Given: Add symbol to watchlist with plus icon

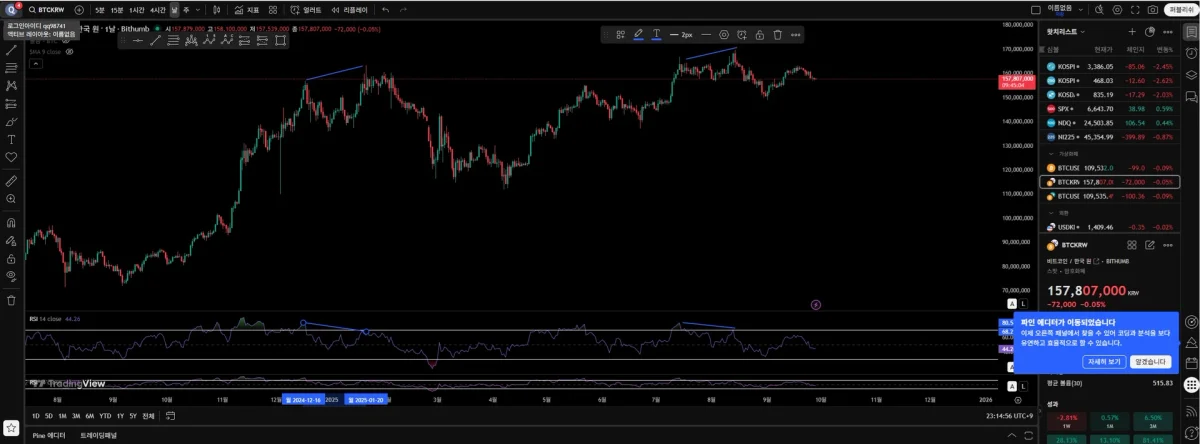Looking at the screenshot, I should point(1132,32).
